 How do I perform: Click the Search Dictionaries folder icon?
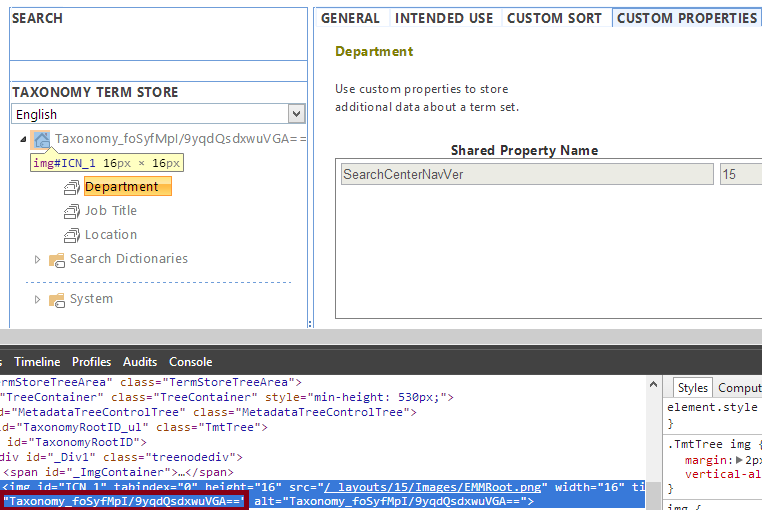pyautogui.click(x=57, y=260)
